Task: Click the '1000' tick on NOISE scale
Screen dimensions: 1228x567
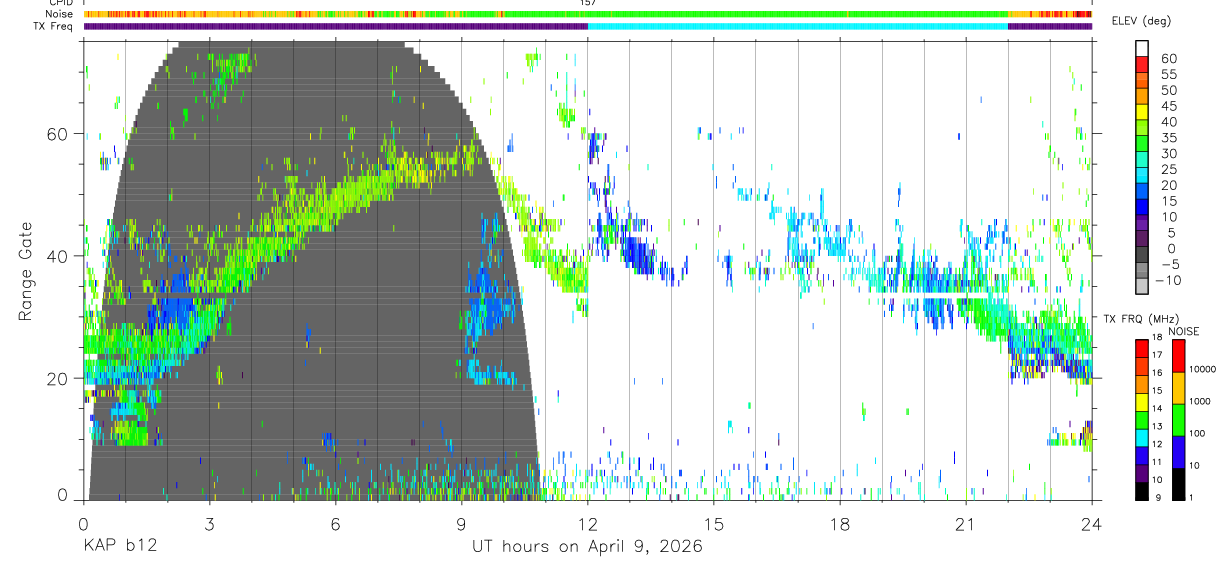Action: [x=1199, y=402]
